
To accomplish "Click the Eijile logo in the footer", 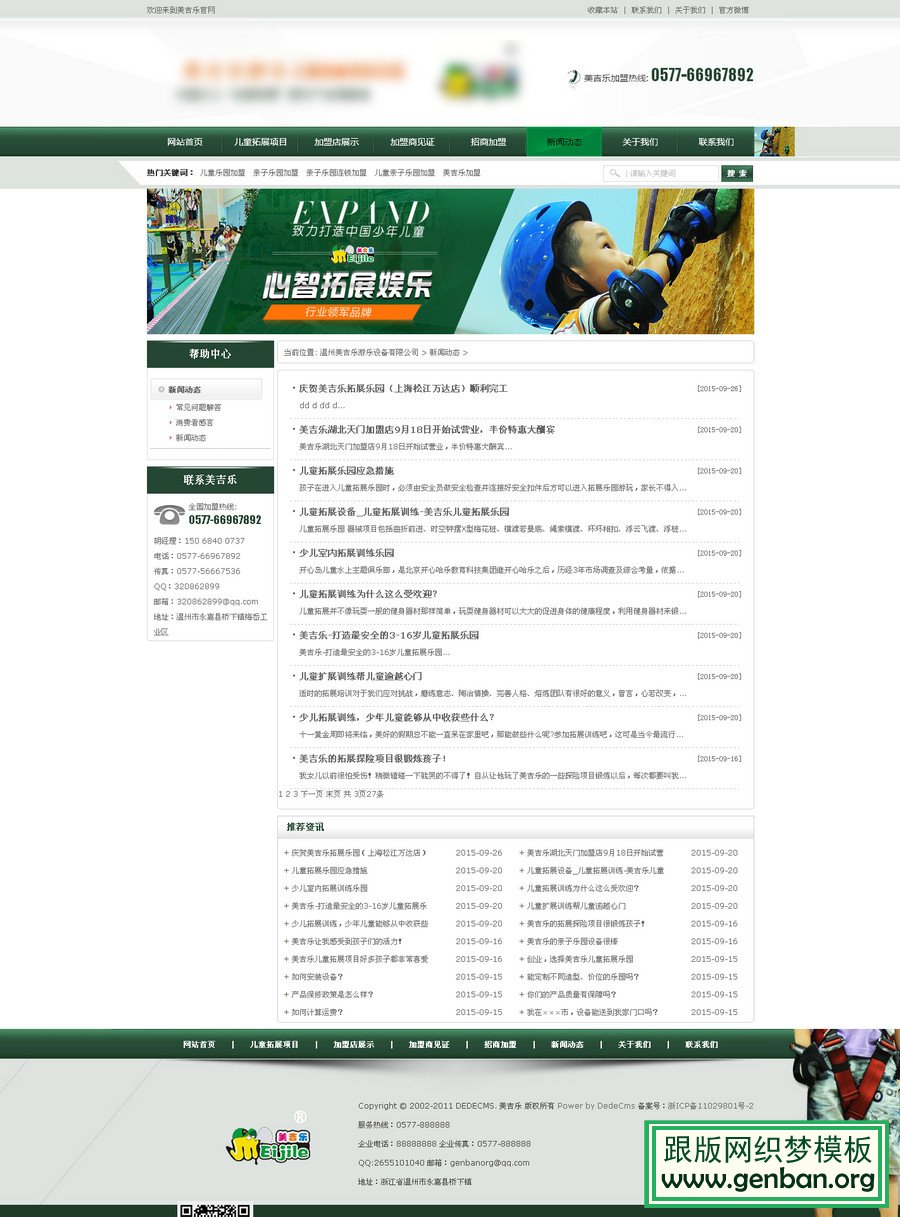I will click(x=268, y=1144).
